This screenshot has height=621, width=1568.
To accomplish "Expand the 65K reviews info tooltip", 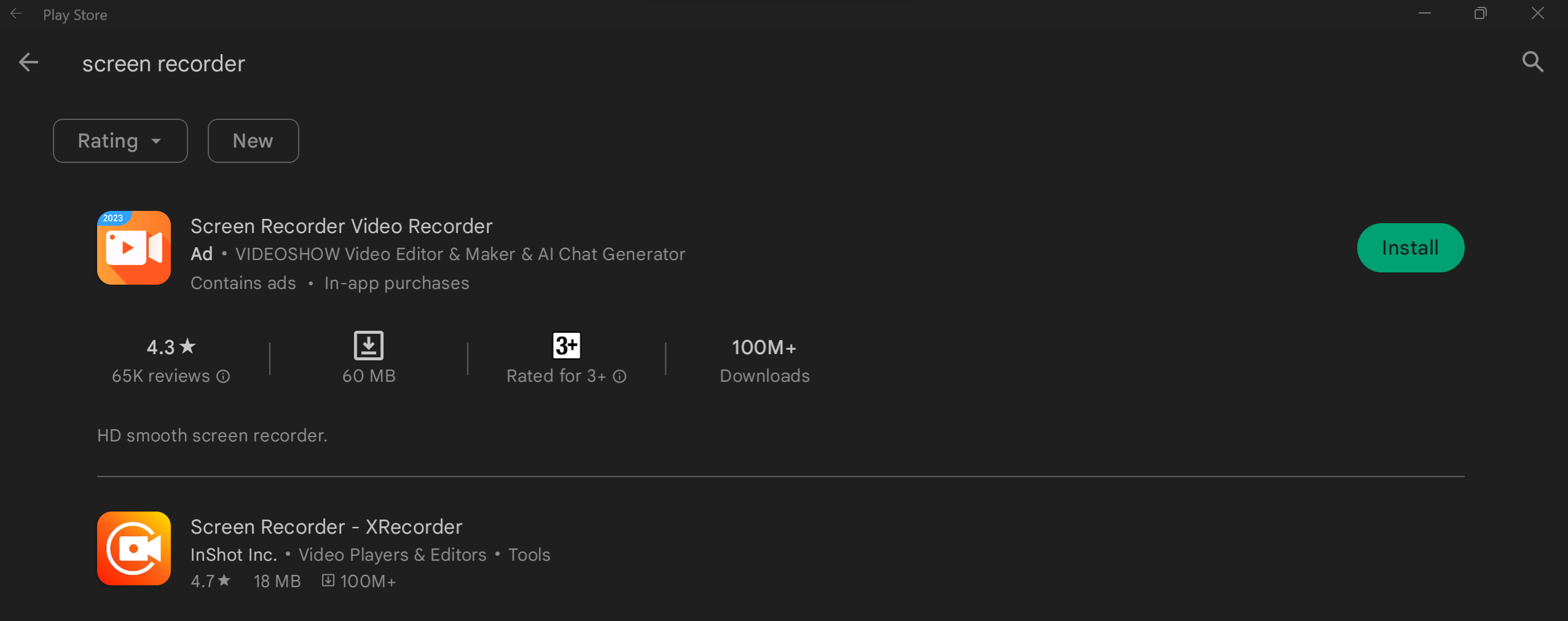I will point(222,376).
